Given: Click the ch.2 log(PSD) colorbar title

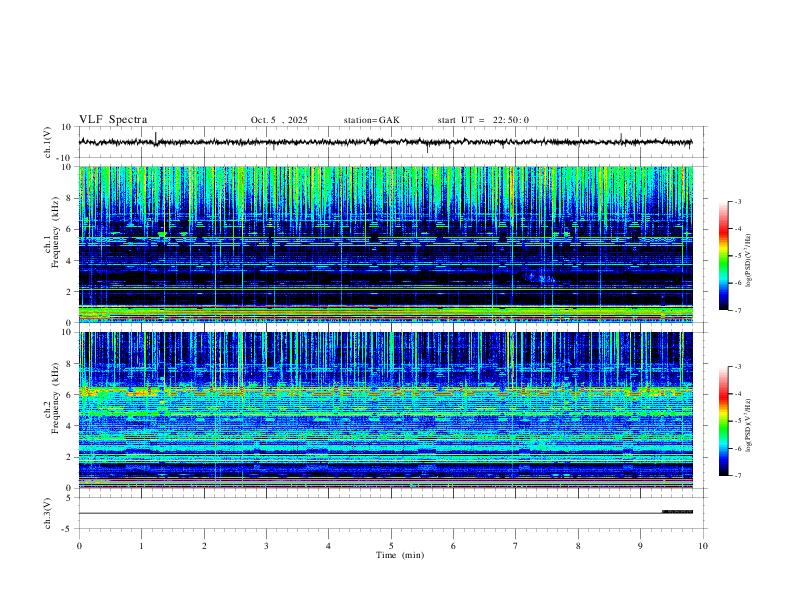Looking at the screenshot, I should point(749,425).
